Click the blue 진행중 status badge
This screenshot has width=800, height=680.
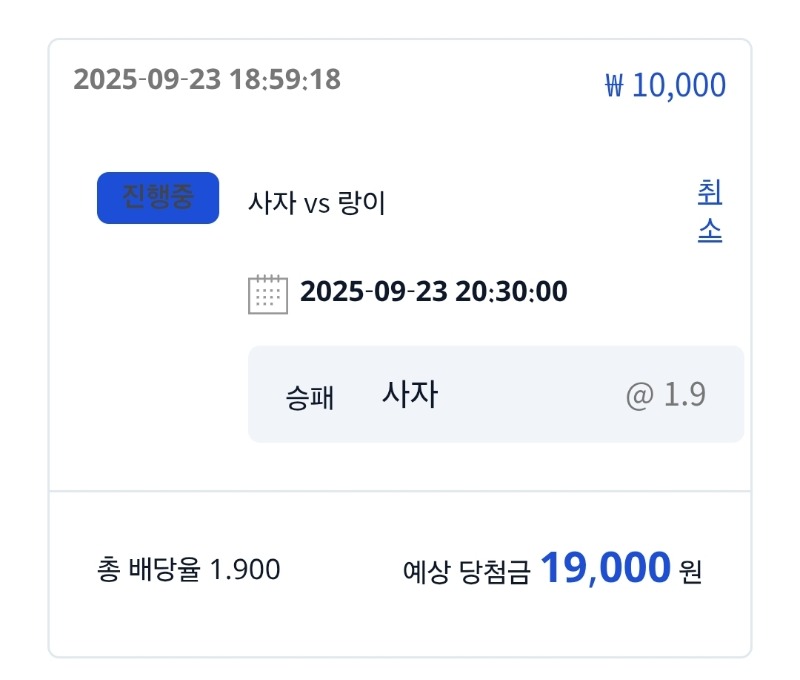point(158,198)
